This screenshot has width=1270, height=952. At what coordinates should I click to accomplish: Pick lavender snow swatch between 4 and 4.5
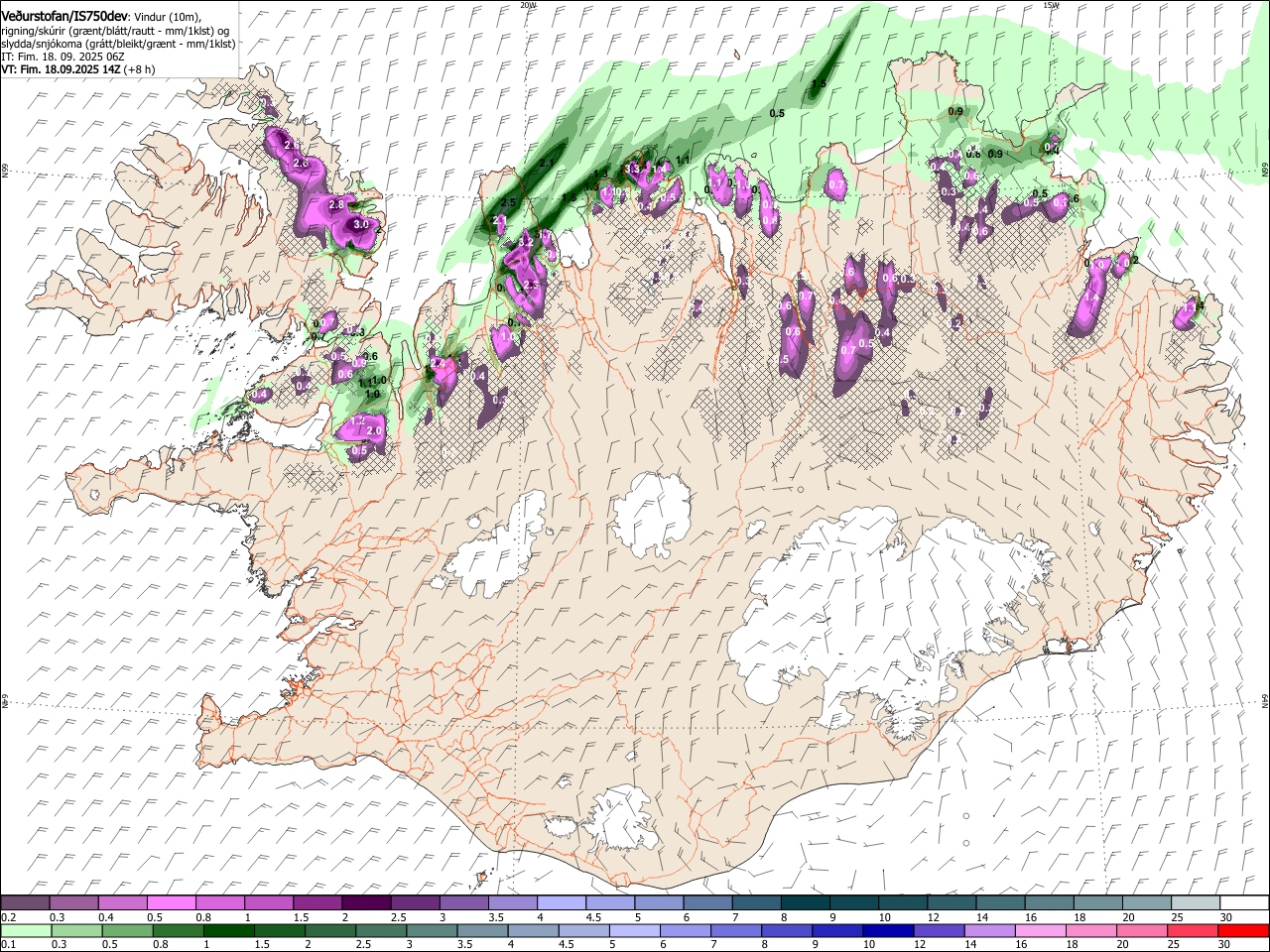(560, 902)
